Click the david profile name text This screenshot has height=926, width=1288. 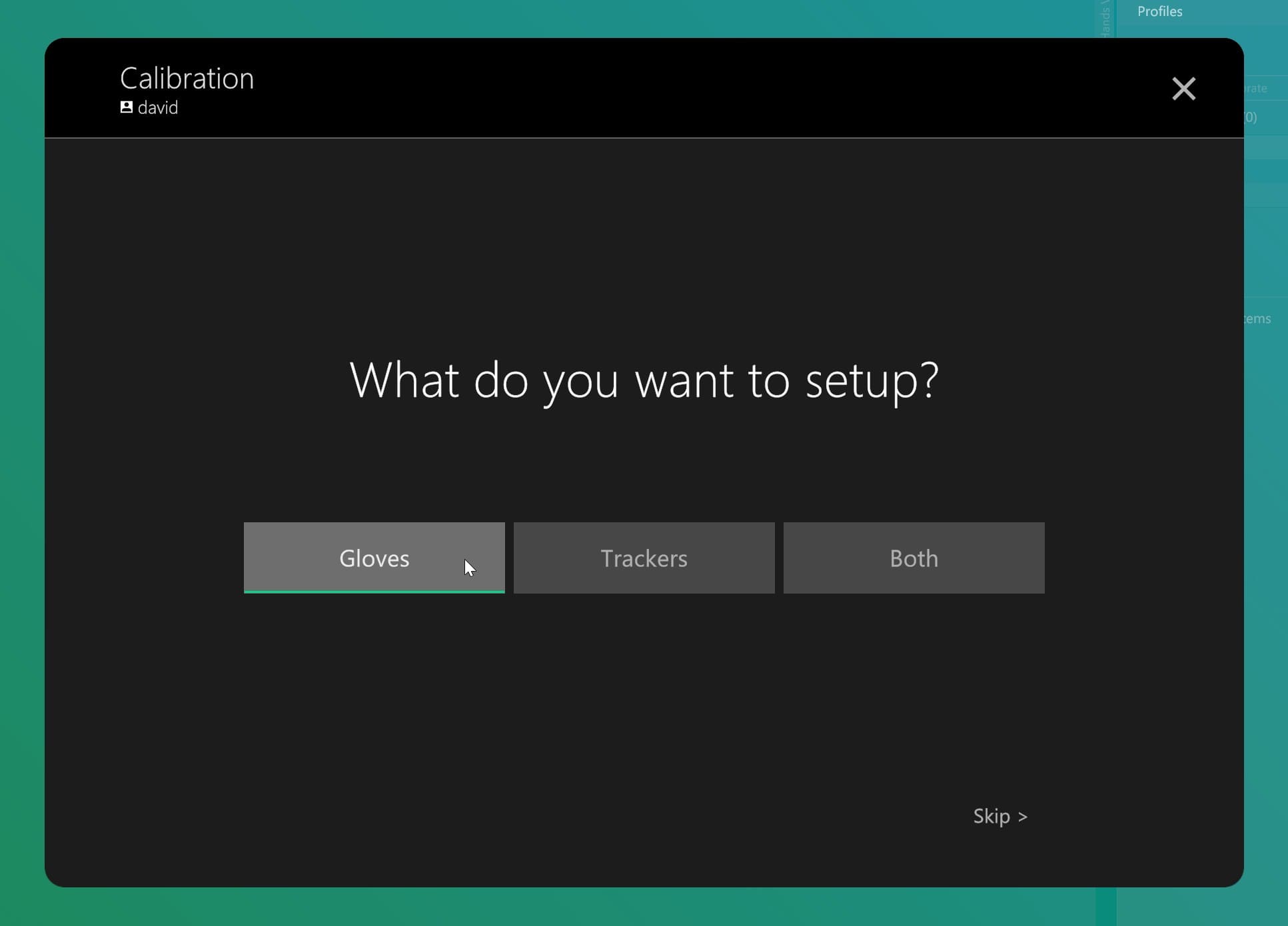[x=158, y=108]
